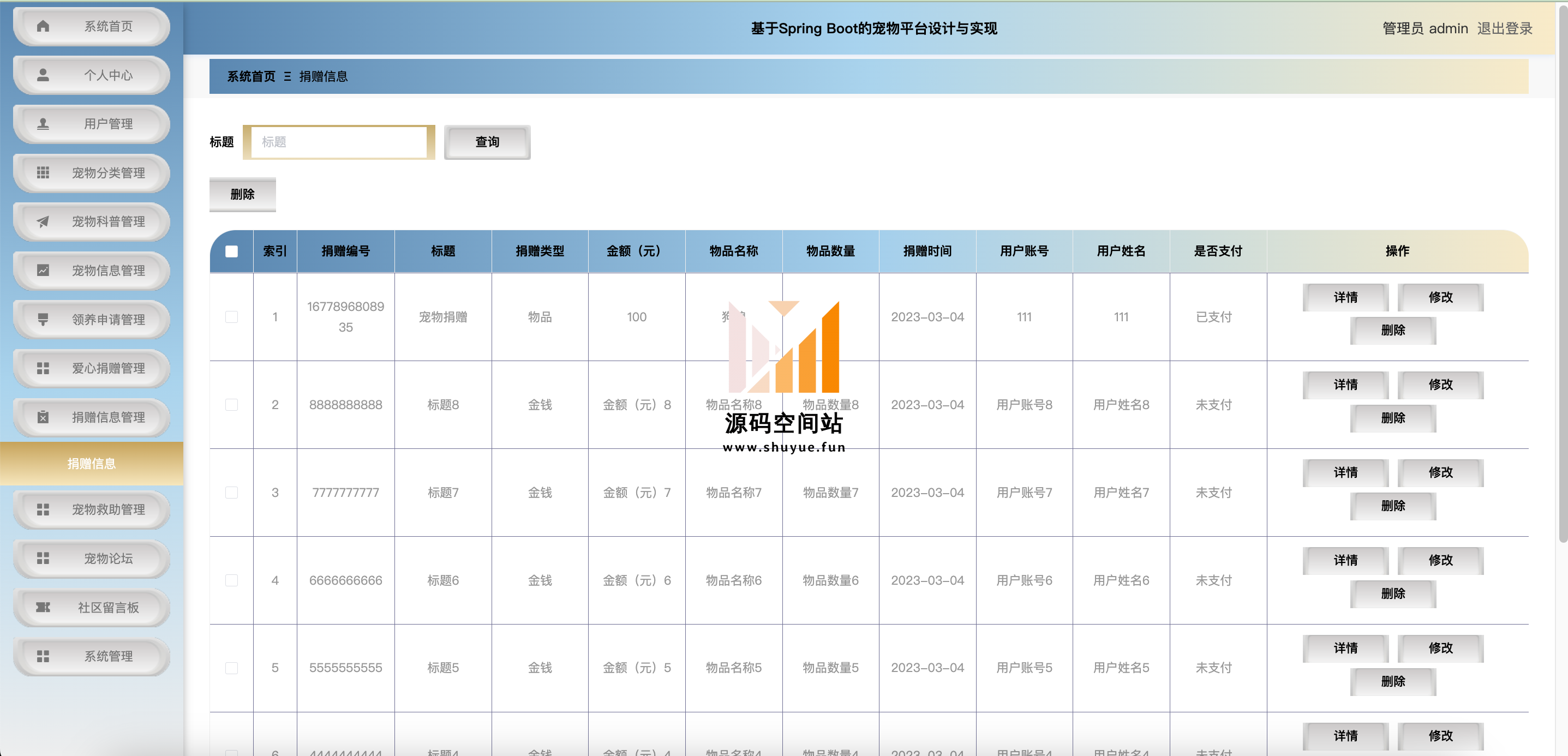Open 系统管理 sidebar menu
The height and width of the screenshot is (756, 1568).
pos(91,656)
